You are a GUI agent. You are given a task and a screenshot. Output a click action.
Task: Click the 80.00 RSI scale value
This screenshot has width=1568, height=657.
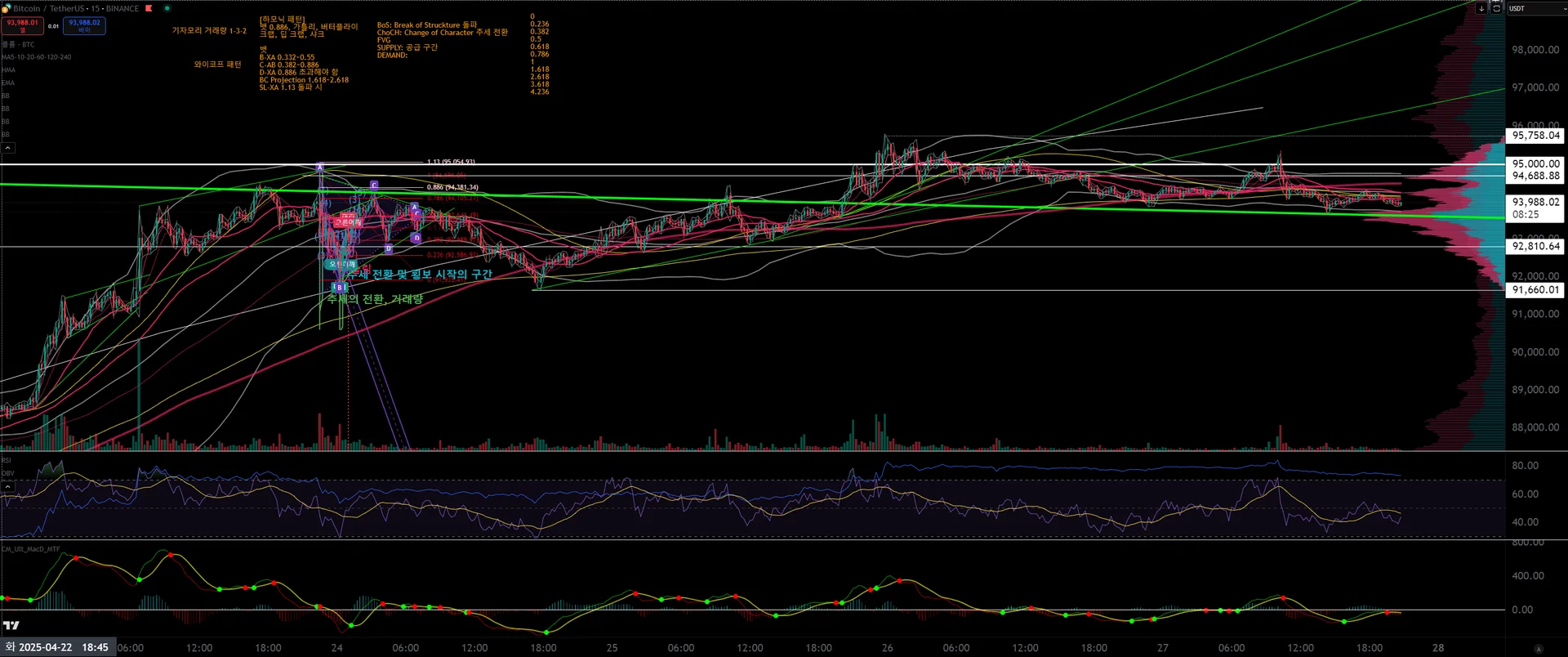(1525, 466)
